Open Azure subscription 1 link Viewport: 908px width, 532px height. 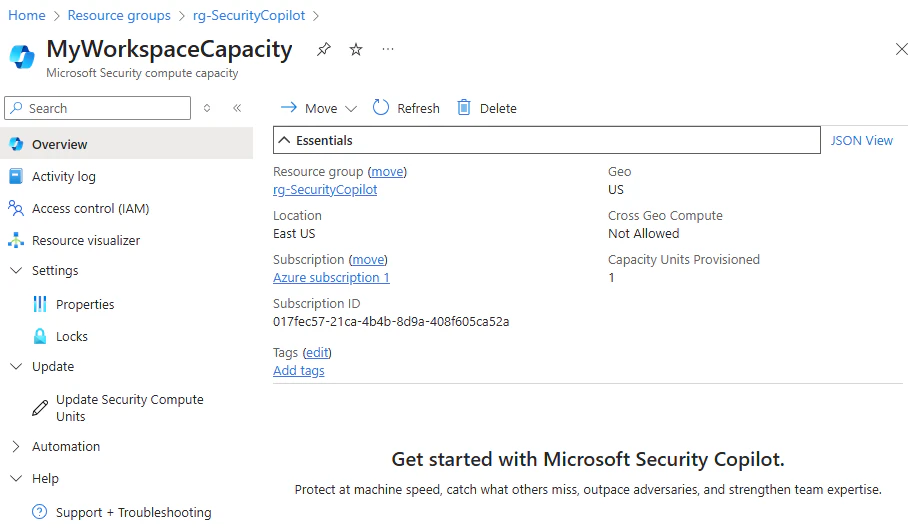(331, 277)
